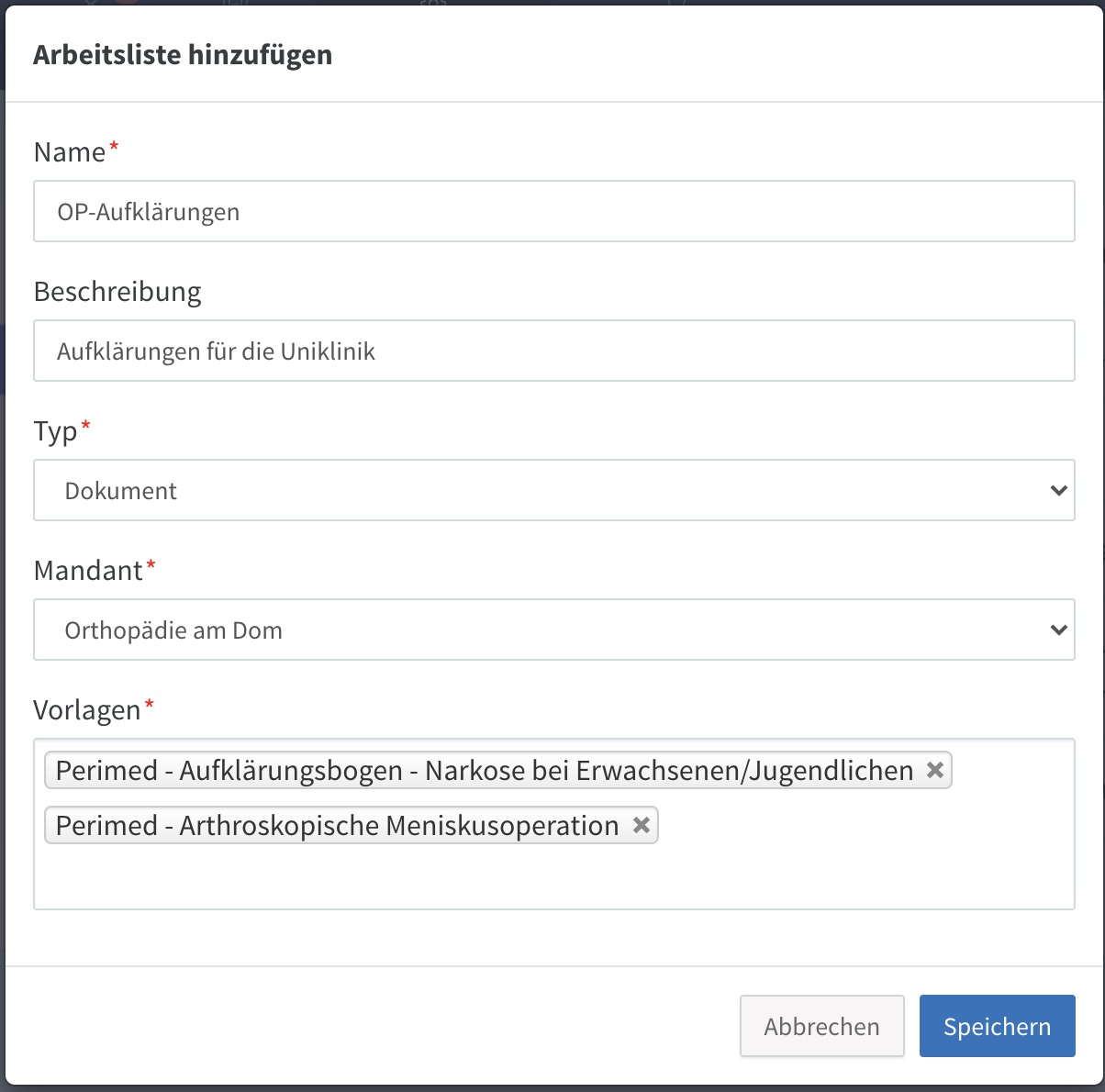This screenshot has width=1105, height=1092.
Task: Select the Perimed Aufklärungsbogen Narkose tag text
Action: tap(484, 770)
